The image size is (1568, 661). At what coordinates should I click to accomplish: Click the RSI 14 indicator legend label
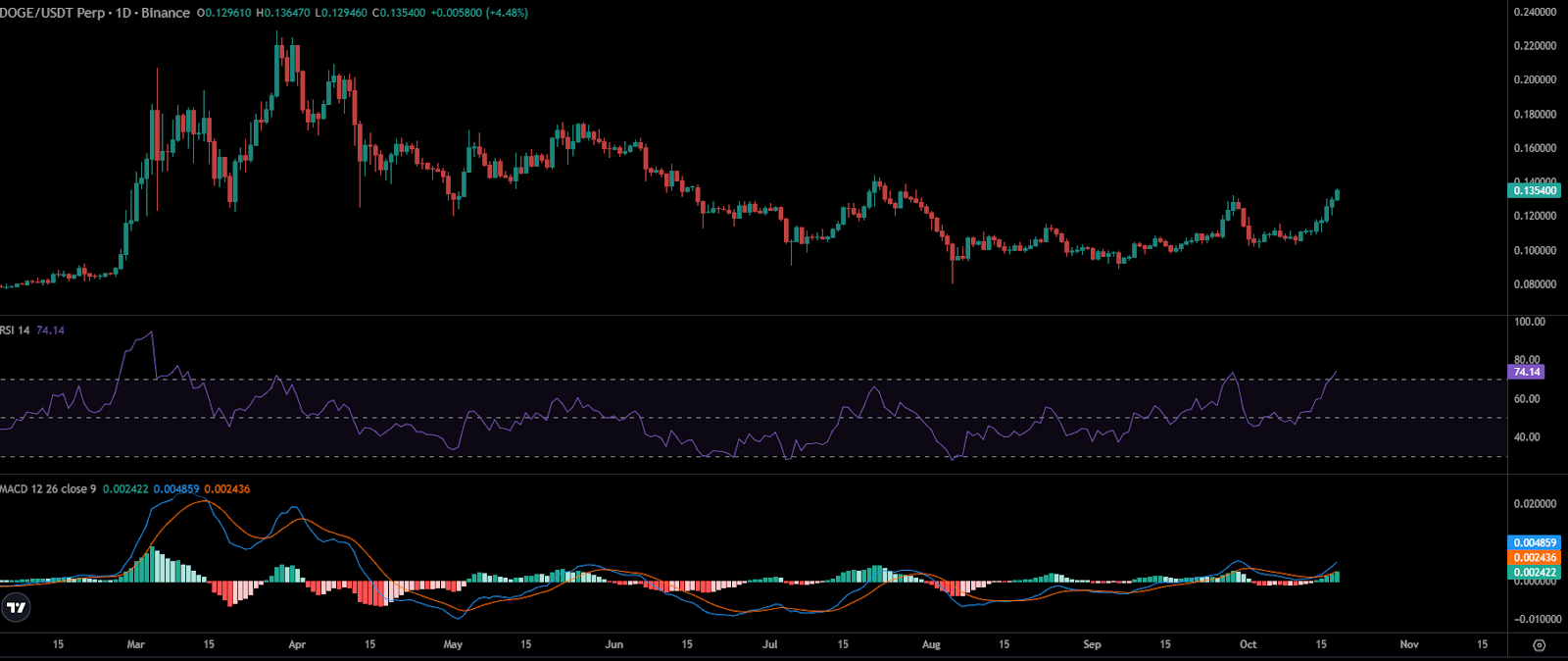[15, 330]
